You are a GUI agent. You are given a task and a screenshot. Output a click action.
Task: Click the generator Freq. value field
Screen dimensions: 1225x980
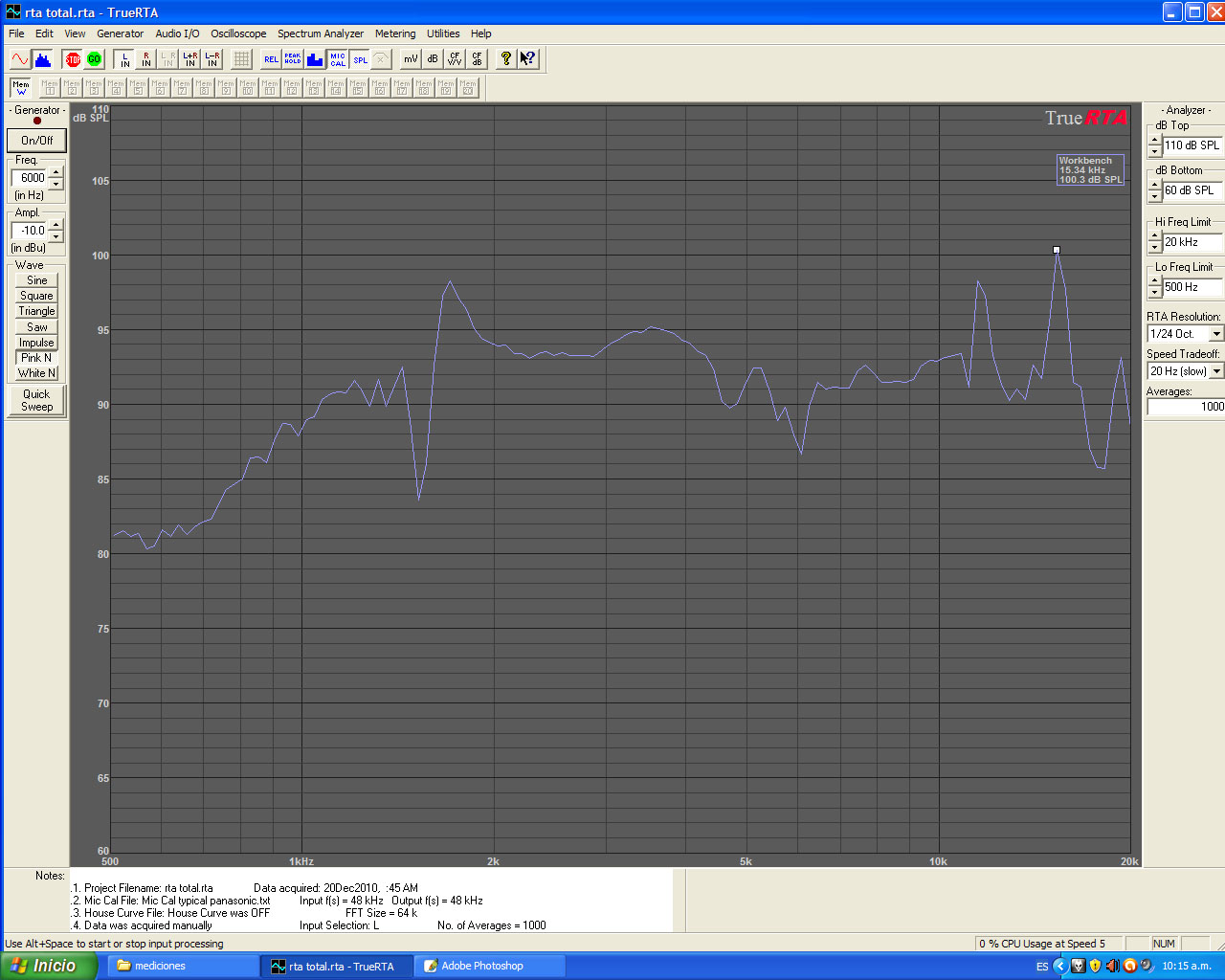click(x=30, y=178)
